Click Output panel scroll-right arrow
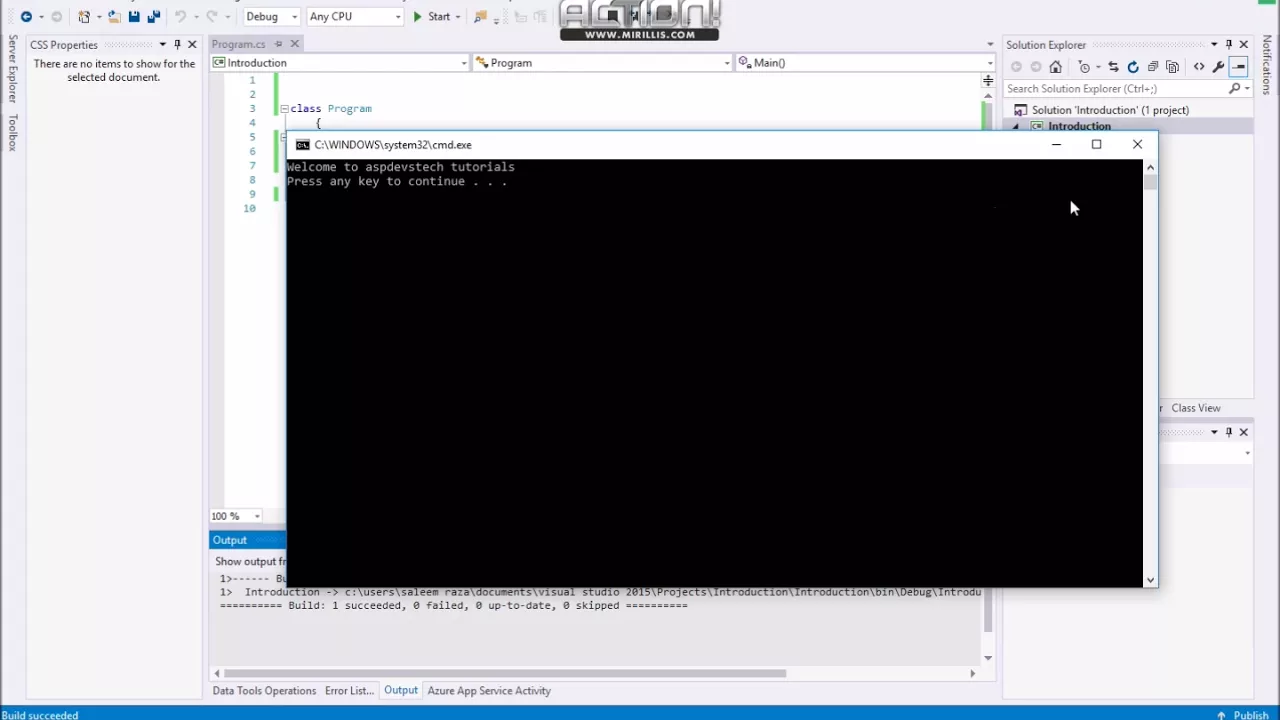Screen dimensions: 1280x720 pyautogui.click(x=972, y=674)
